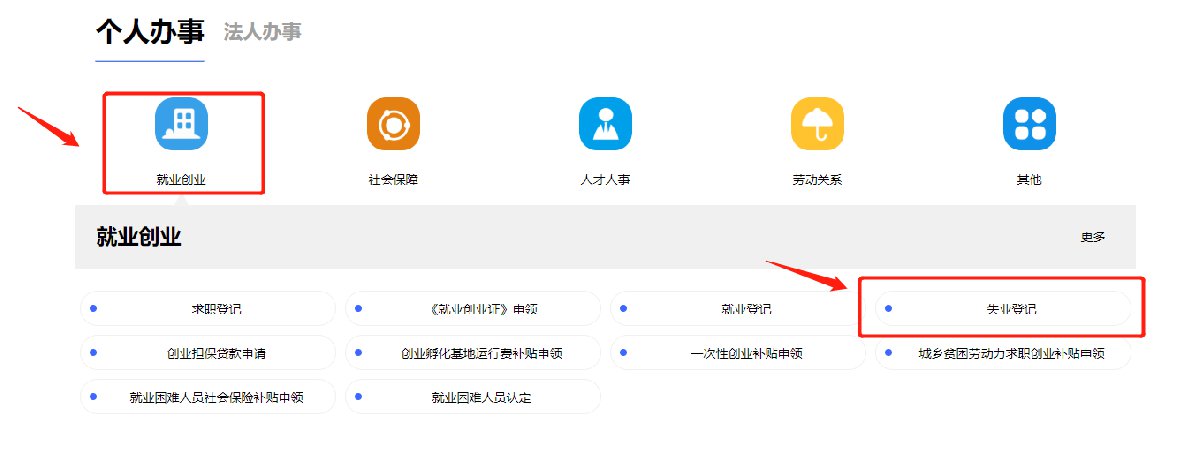Open 城乡贫困劳动力求职创业补贴申领
Screen dimensions: 1200x457
pyautogui.click(x=1003, y=353)
